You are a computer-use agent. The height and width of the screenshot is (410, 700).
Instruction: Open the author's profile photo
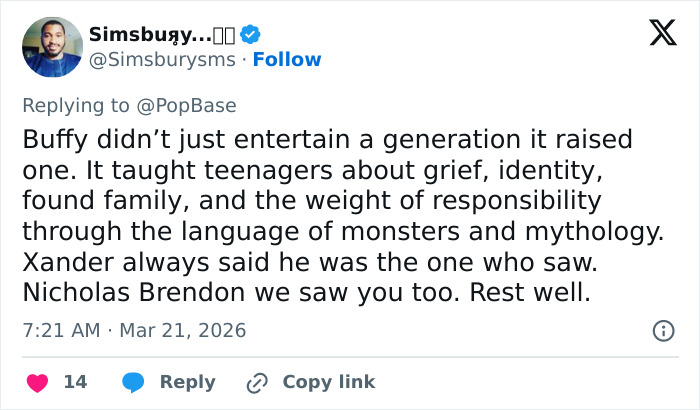click(x=51, y=47)
